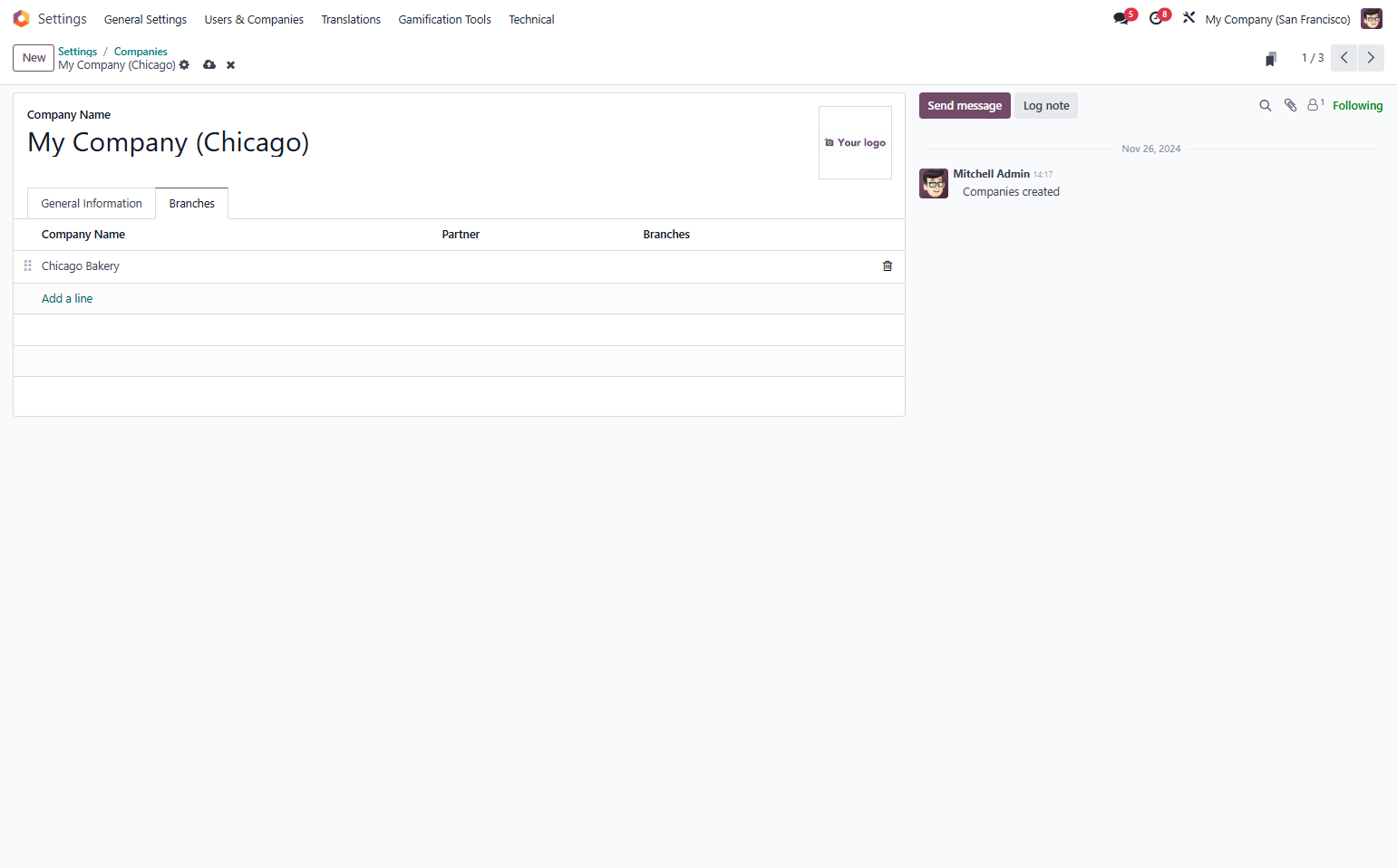This screenshot has height=868, width=1397.
Task: Open the actions gear icon
Action: coord(184,65)
